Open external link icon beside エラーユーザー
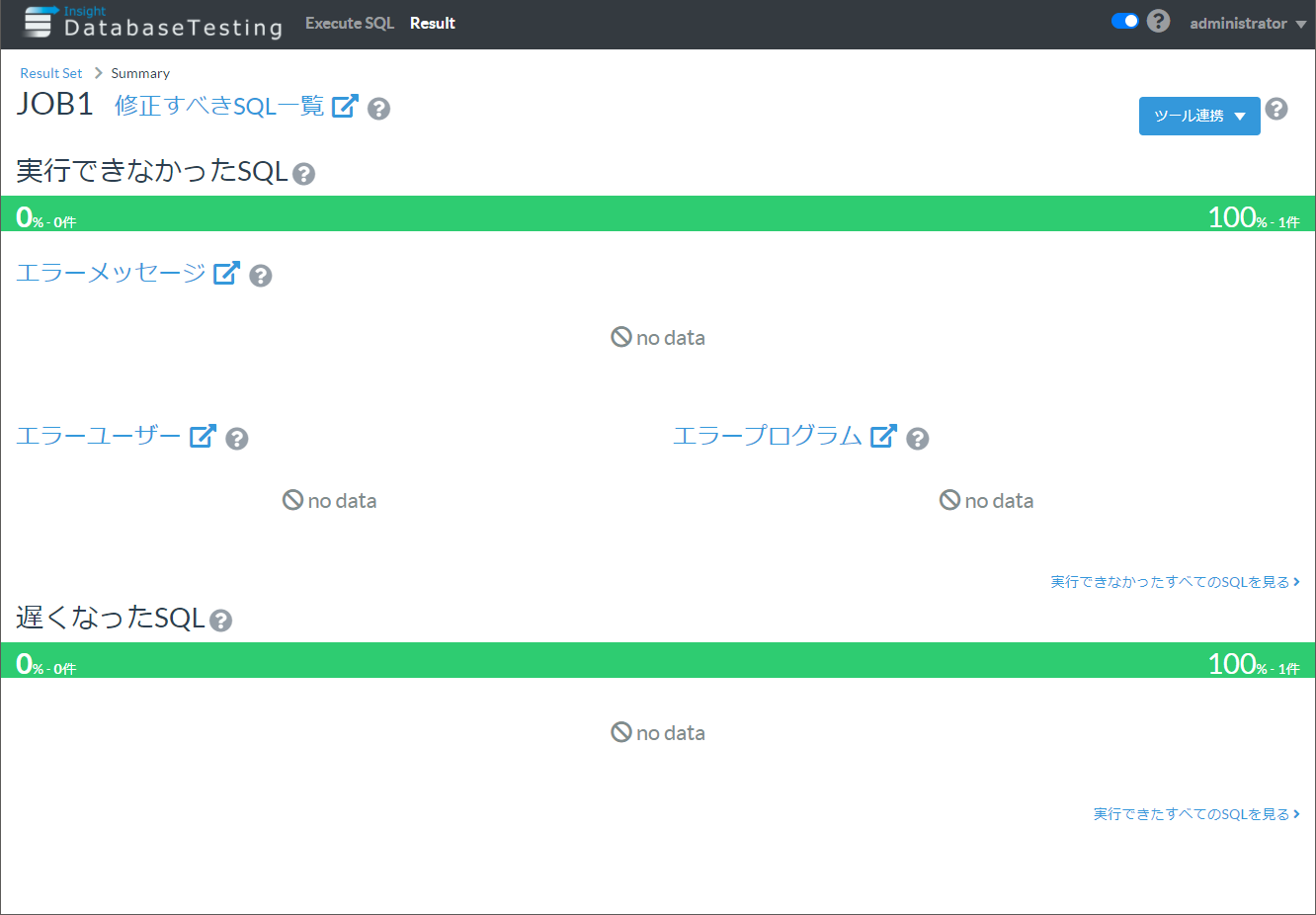 tap(203, 436)
